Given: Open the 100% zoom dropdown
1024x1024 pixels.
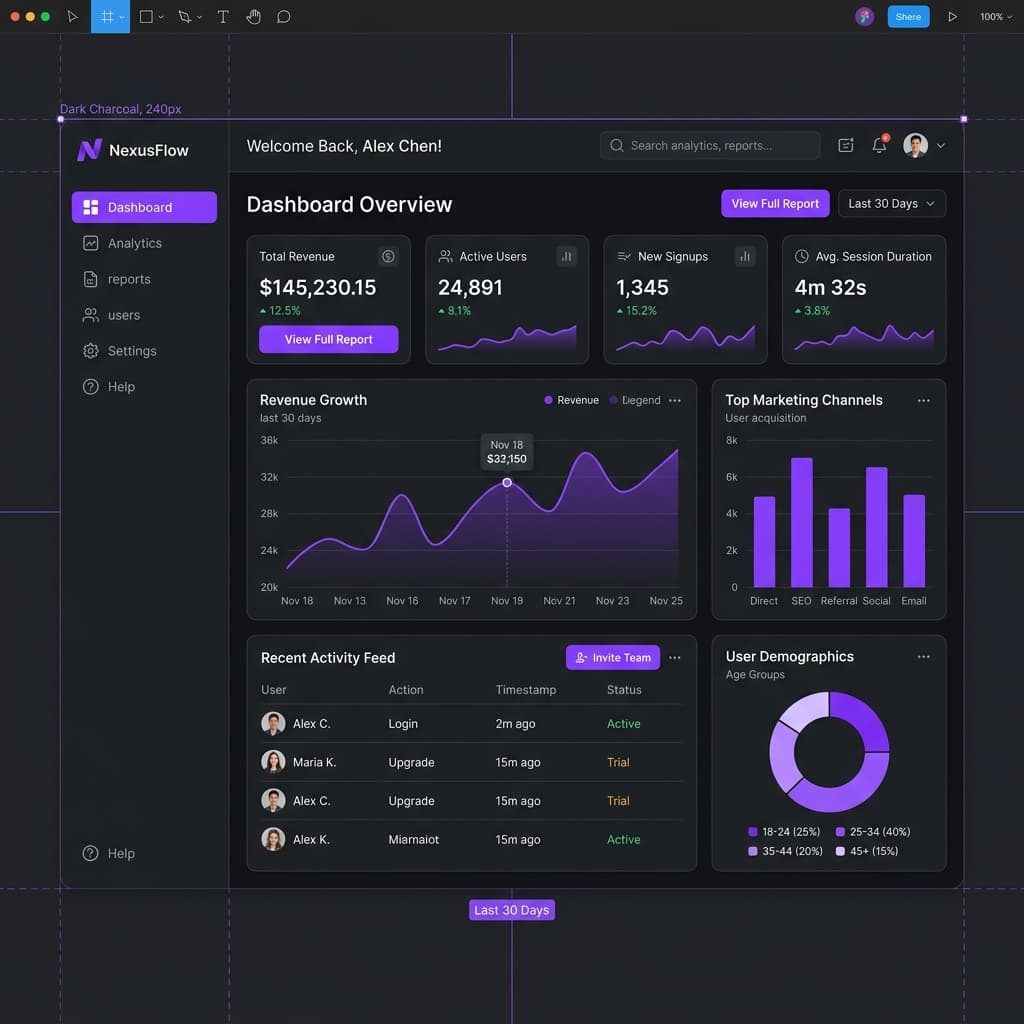Looking at the screenshot, I should tap(995, 16).
